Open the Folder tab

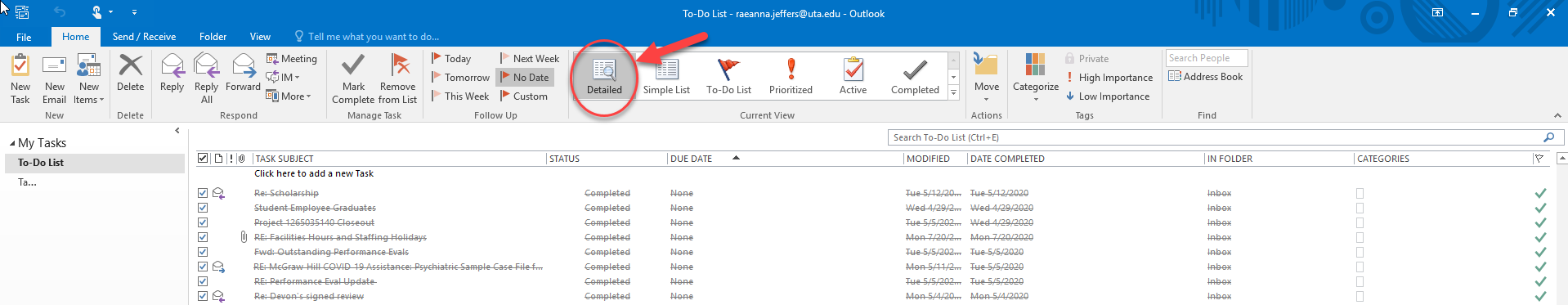pos(213,37)
